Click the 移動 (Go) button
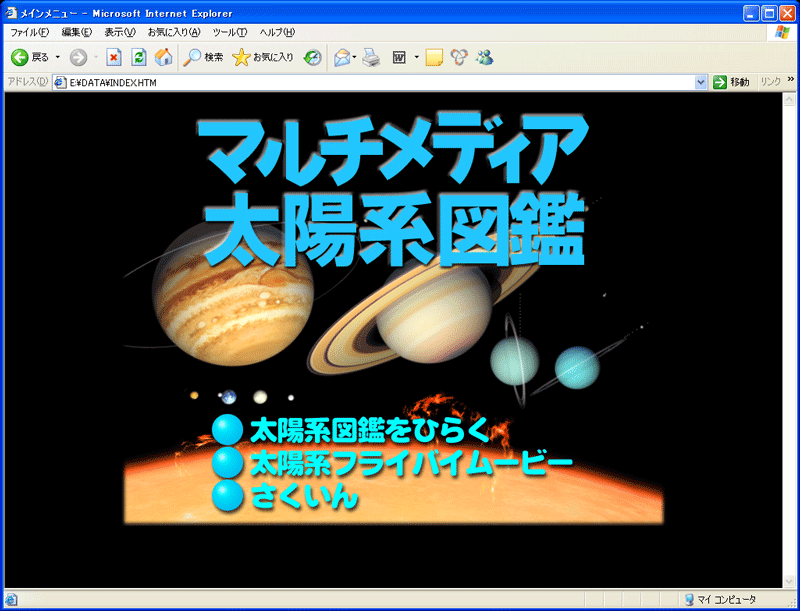Viewport: 800px width, 611px height. click(x=732, y=83)
